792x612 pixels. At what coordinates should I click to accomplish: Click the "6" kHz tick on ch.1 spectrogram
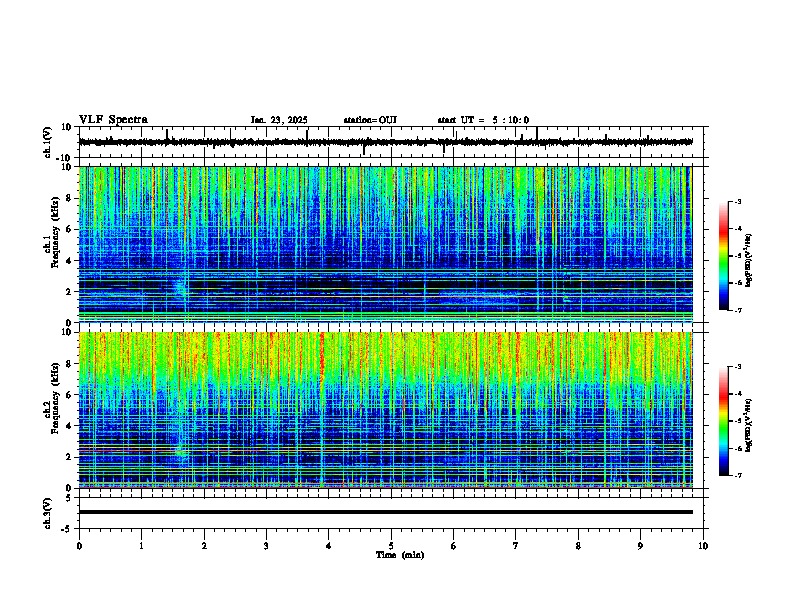tap(69, 230)
